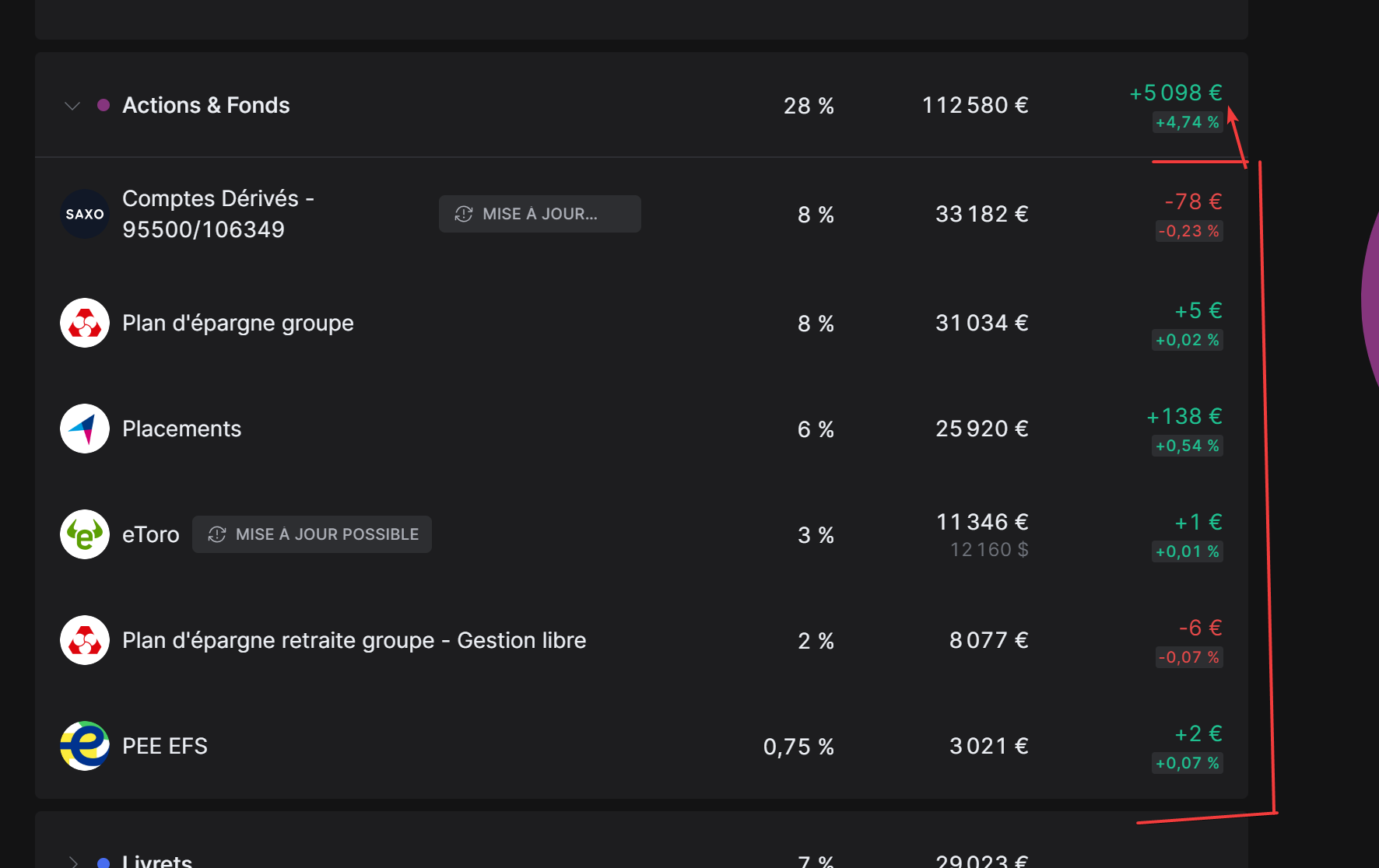The image size is (1379, 868).
Task: Click the sync icon in Saxo update button
Action: 464,214
